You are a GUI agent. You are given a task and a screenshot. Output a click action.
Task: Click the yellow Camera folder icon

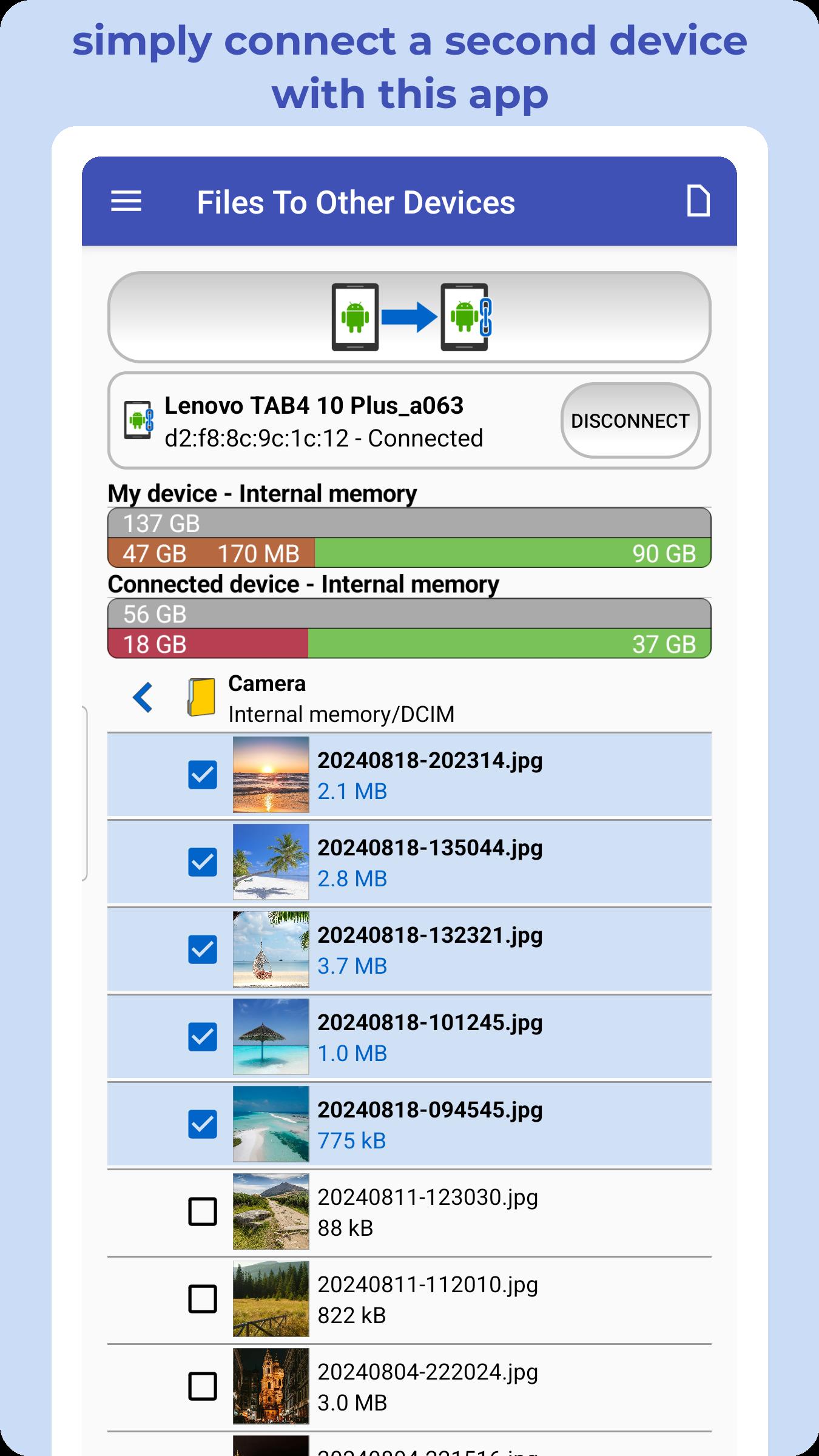point(201,698)
